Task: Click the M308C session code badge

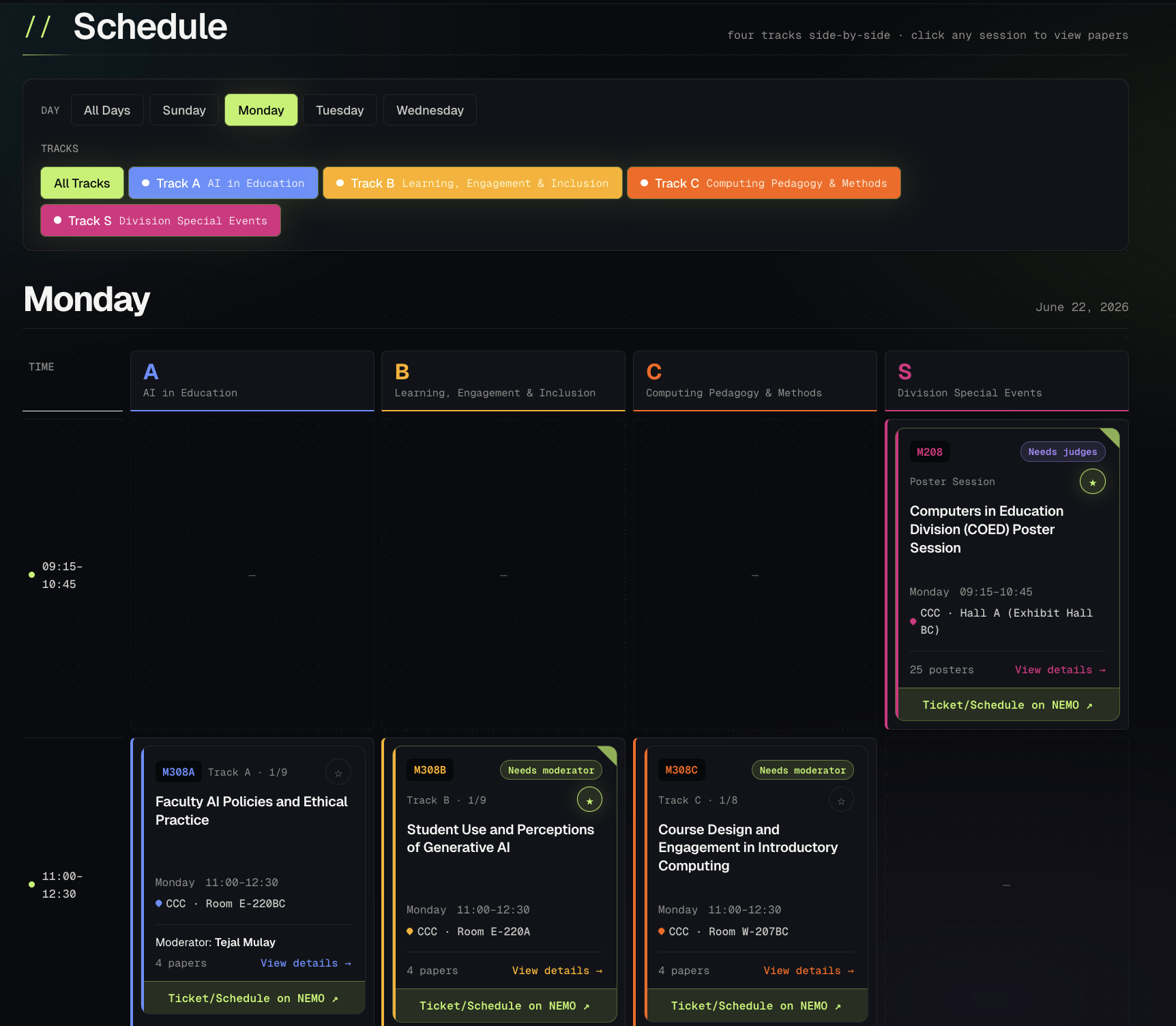Action: click(x=681, y=770)
